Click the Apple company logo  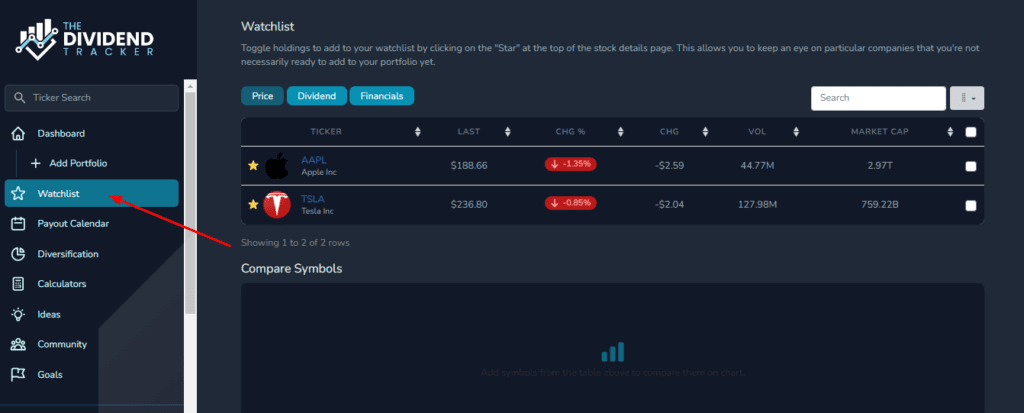[x=277, y=166]
